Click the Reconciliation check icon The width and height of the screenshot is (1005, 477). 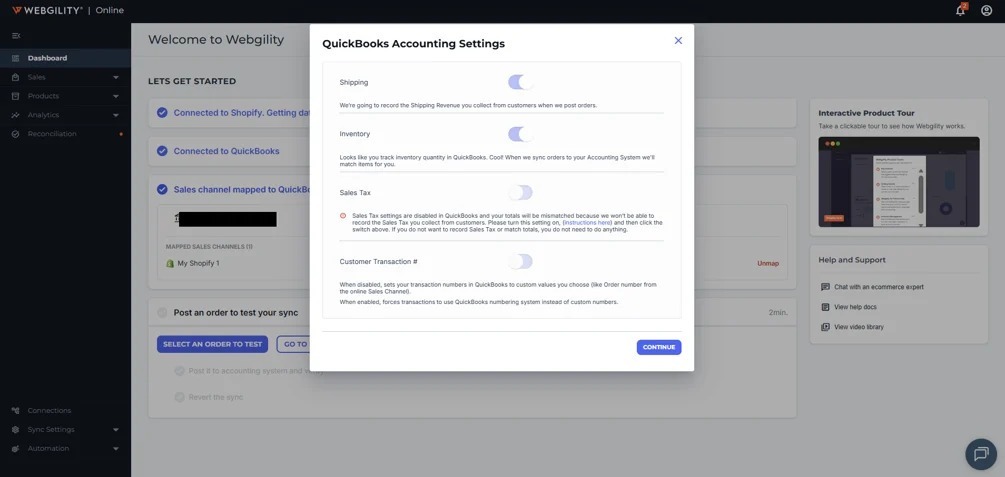point(15,134)
